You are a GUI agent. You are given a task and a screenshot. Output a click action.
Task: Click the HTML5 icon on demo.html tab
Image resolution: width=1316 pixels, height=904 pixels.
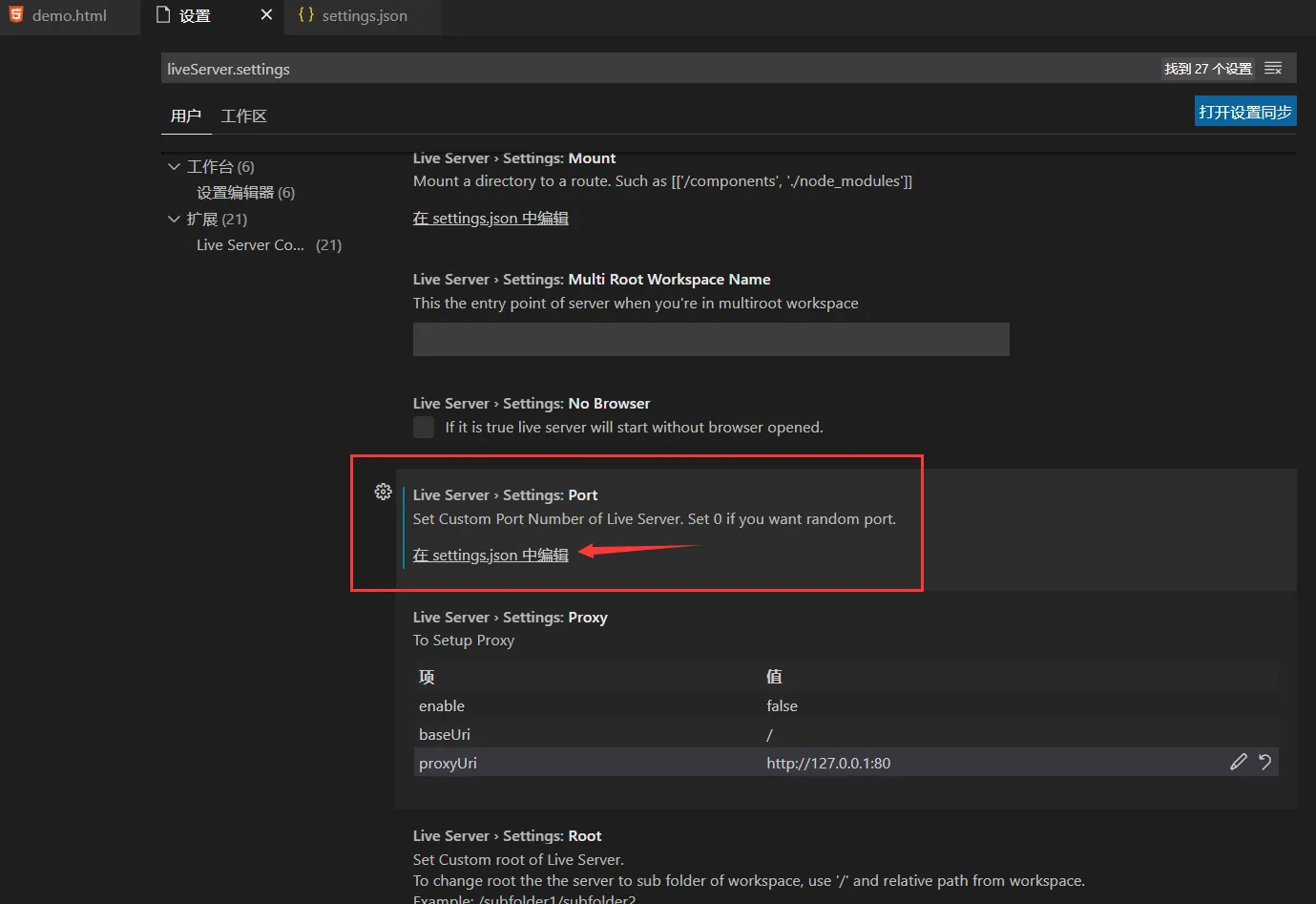(16, 15)
